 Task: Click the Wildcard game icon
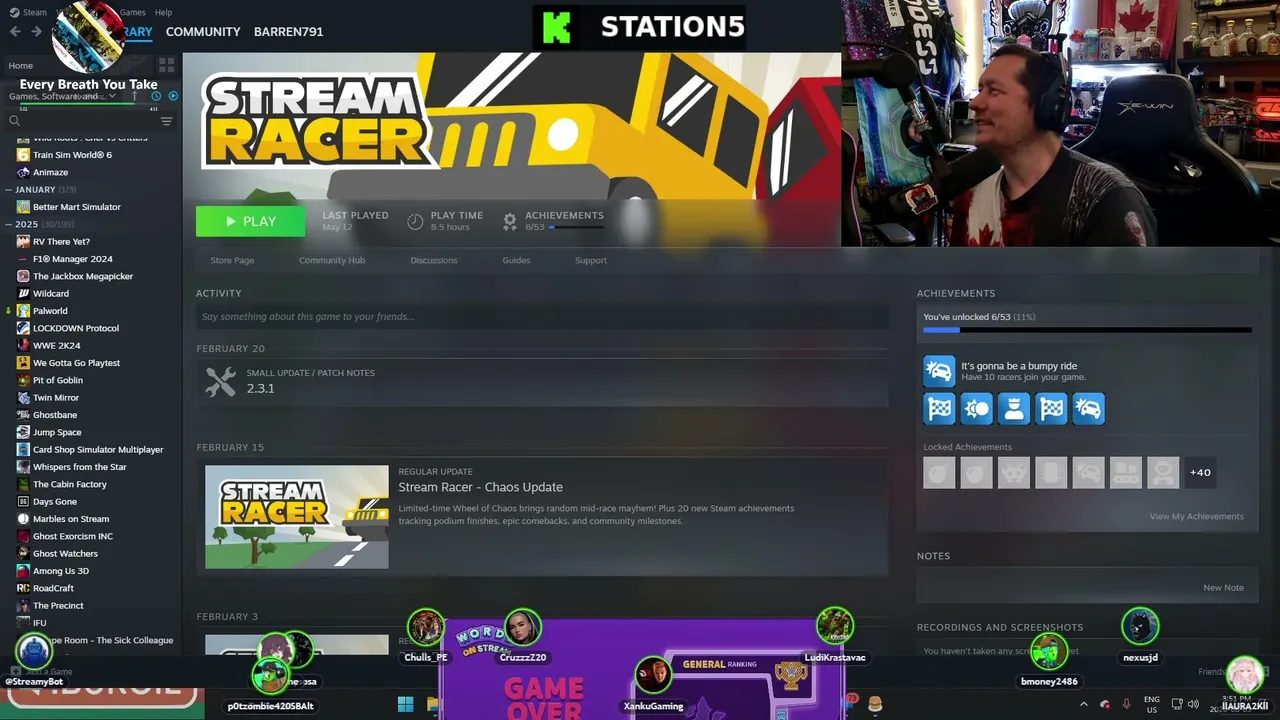(x=23, y=293)
